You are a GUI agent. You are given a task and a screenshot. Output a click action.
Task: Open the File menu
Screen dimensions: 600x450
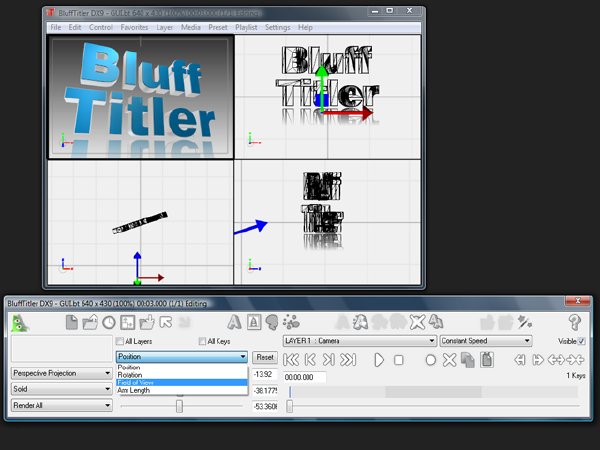(56, 28)
